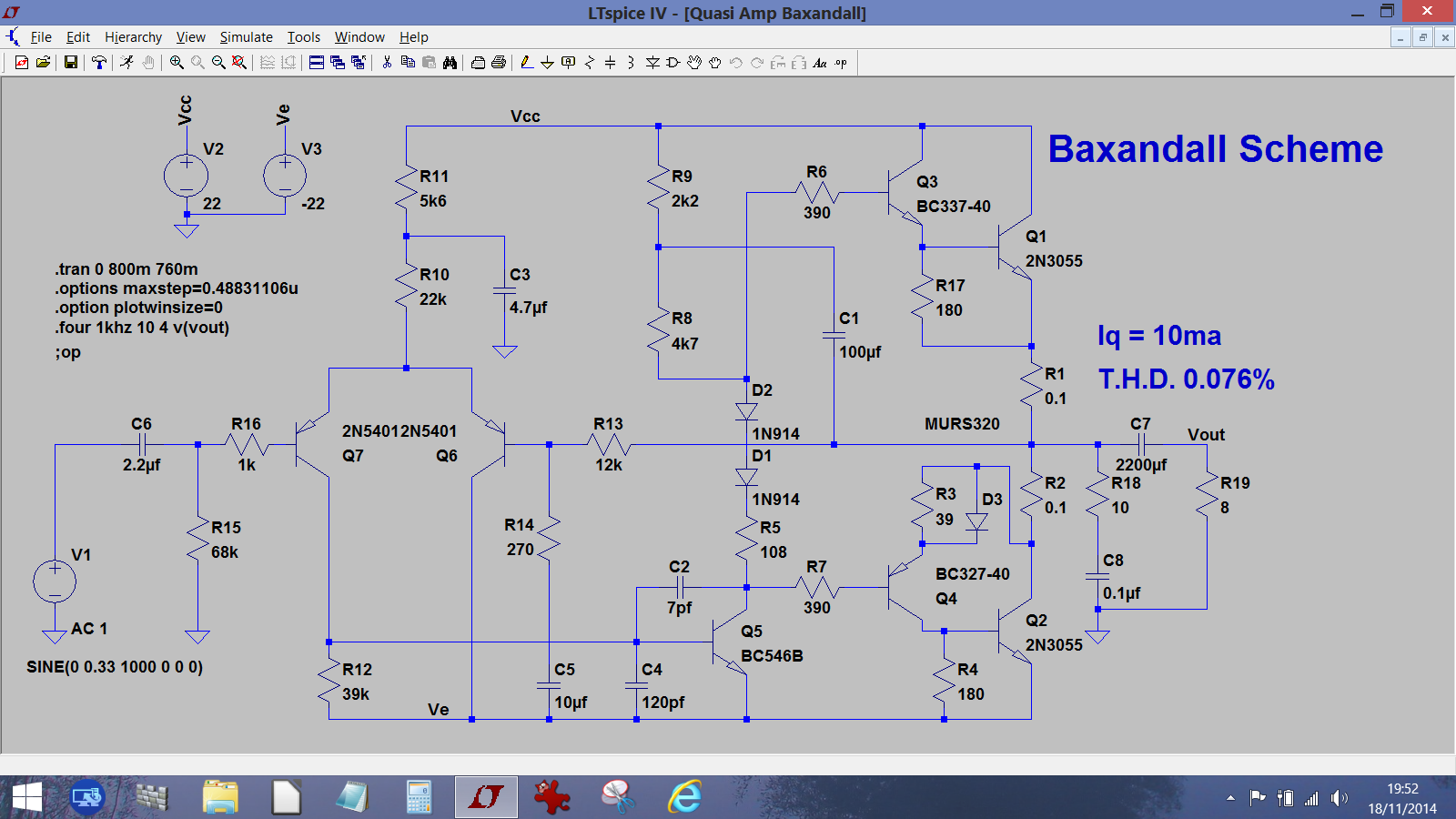Save the schematic with the floppy icon
The image size is (1456, 819).
[71, 62]
